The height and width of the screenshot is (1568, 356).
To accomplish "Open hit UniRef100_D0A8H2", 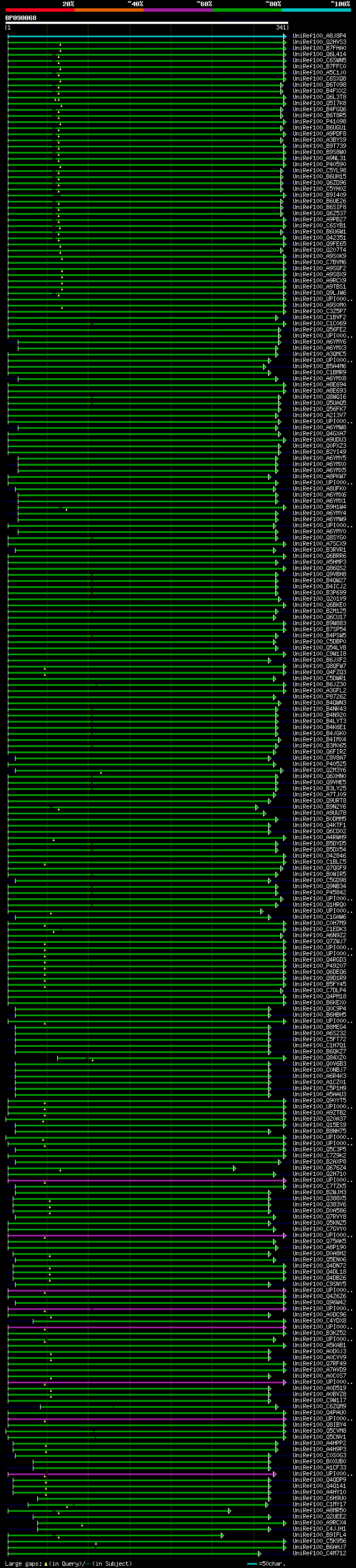I will point(319,1253).
